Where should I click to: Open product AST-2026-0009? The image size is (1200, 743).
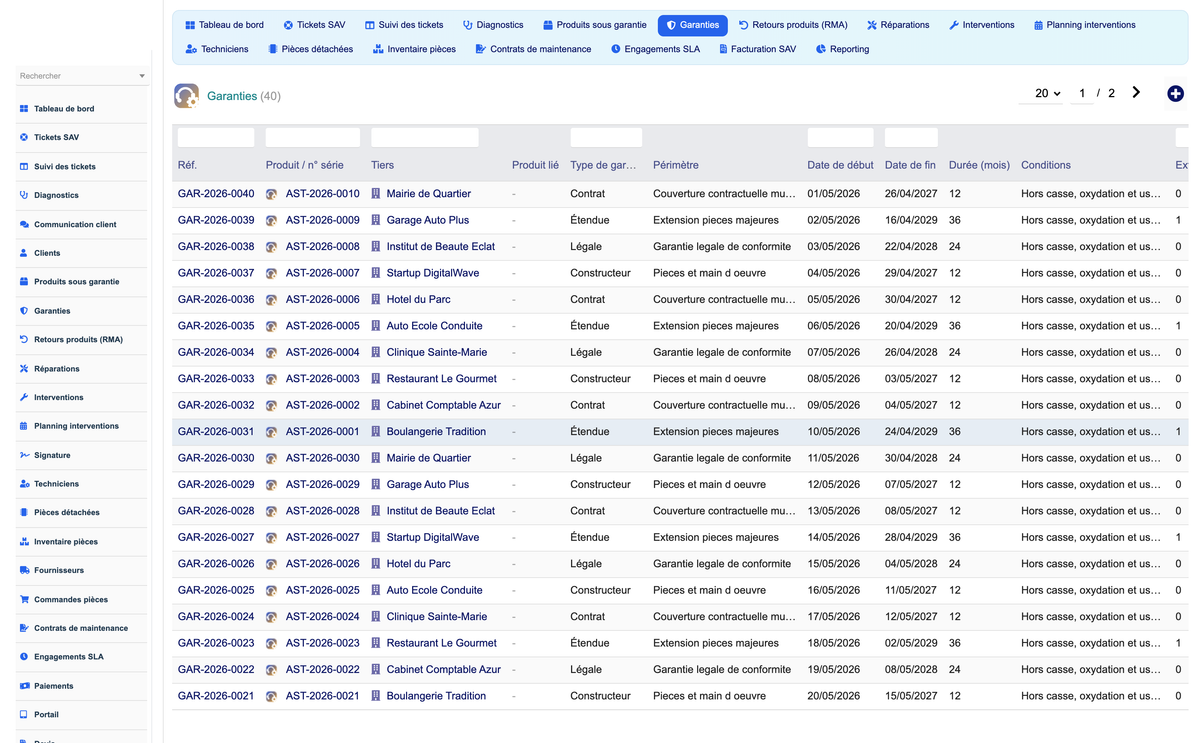tap(322, 220)
